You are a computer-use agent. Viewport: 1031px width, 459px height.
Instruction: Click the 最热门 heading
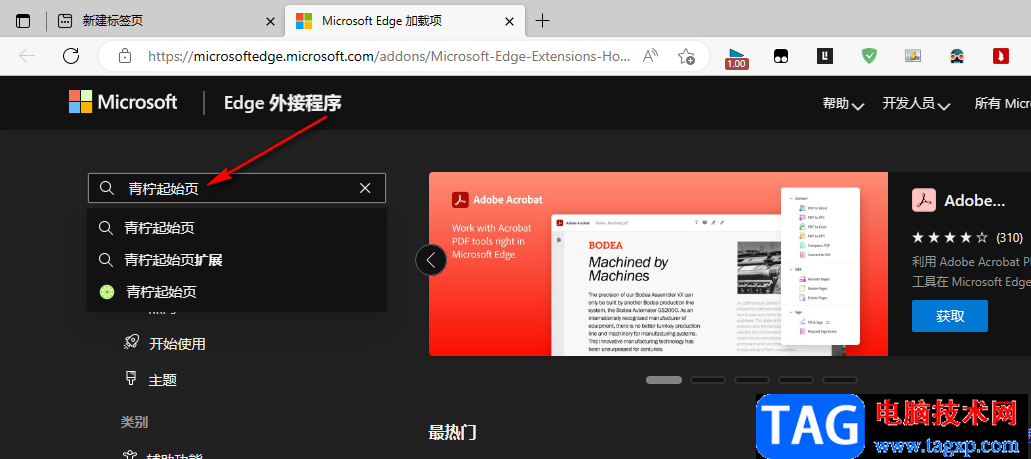pyautogui.click(x=452, y=432)
